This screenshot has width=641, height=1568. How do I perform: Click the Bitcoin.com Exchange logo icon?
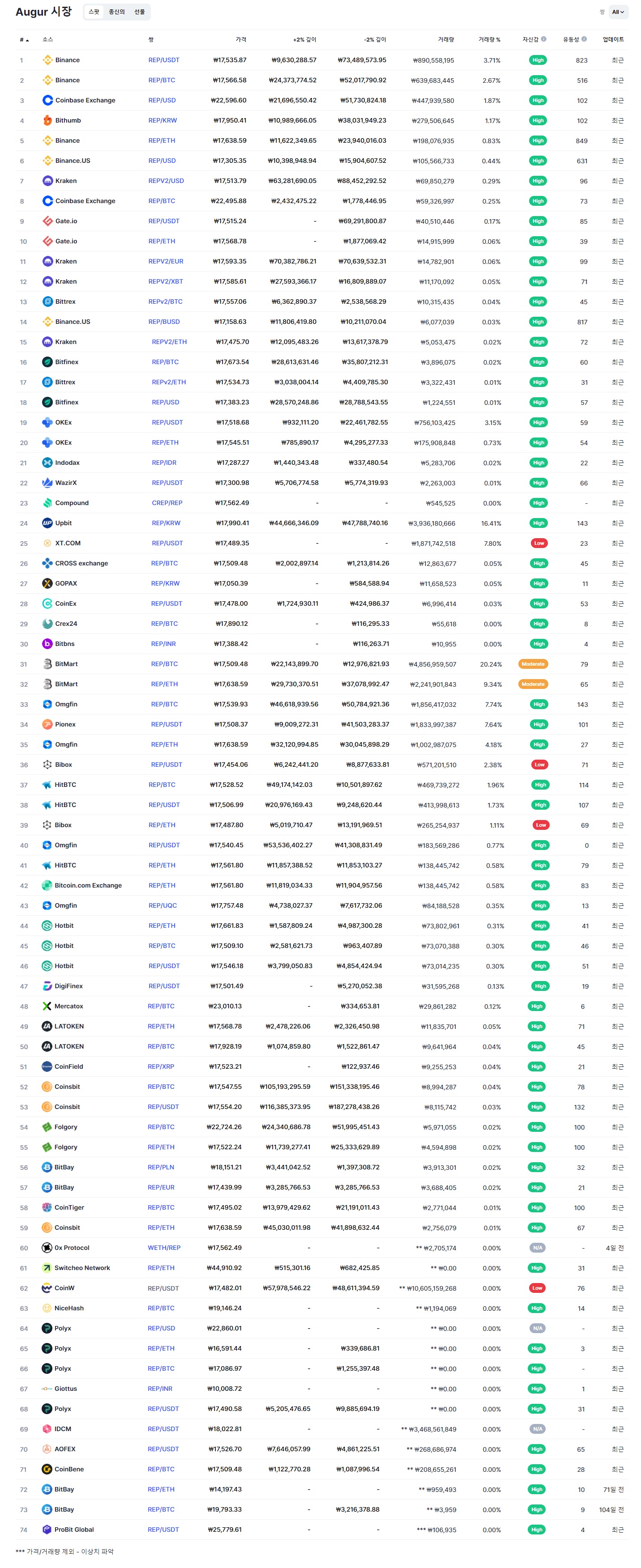pyautogui.click(x=47, y=885)
